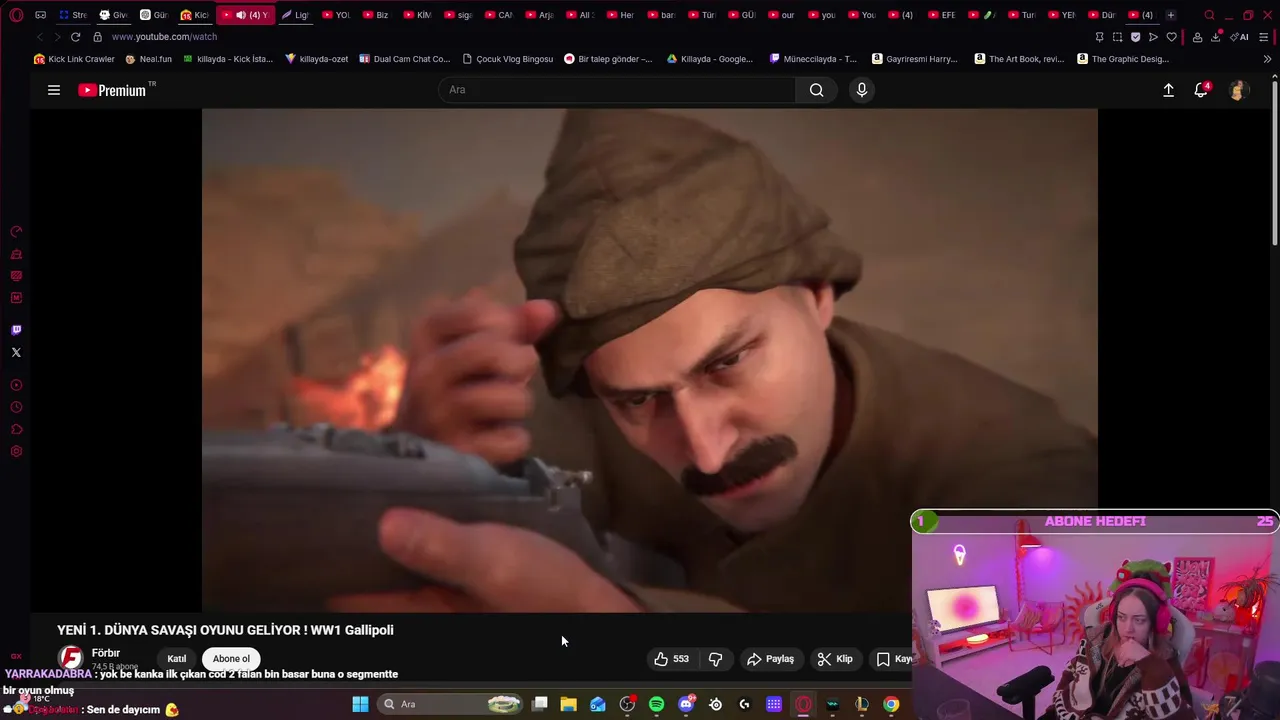Go forward in browser history
Viewport: 1280px width, 720px height.
click(57, 37)
